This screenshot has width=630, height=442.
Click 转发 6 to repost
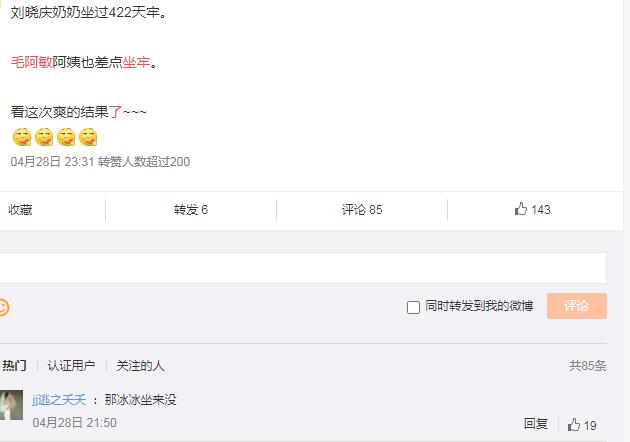pyautogui.click(x=191, y=209)
